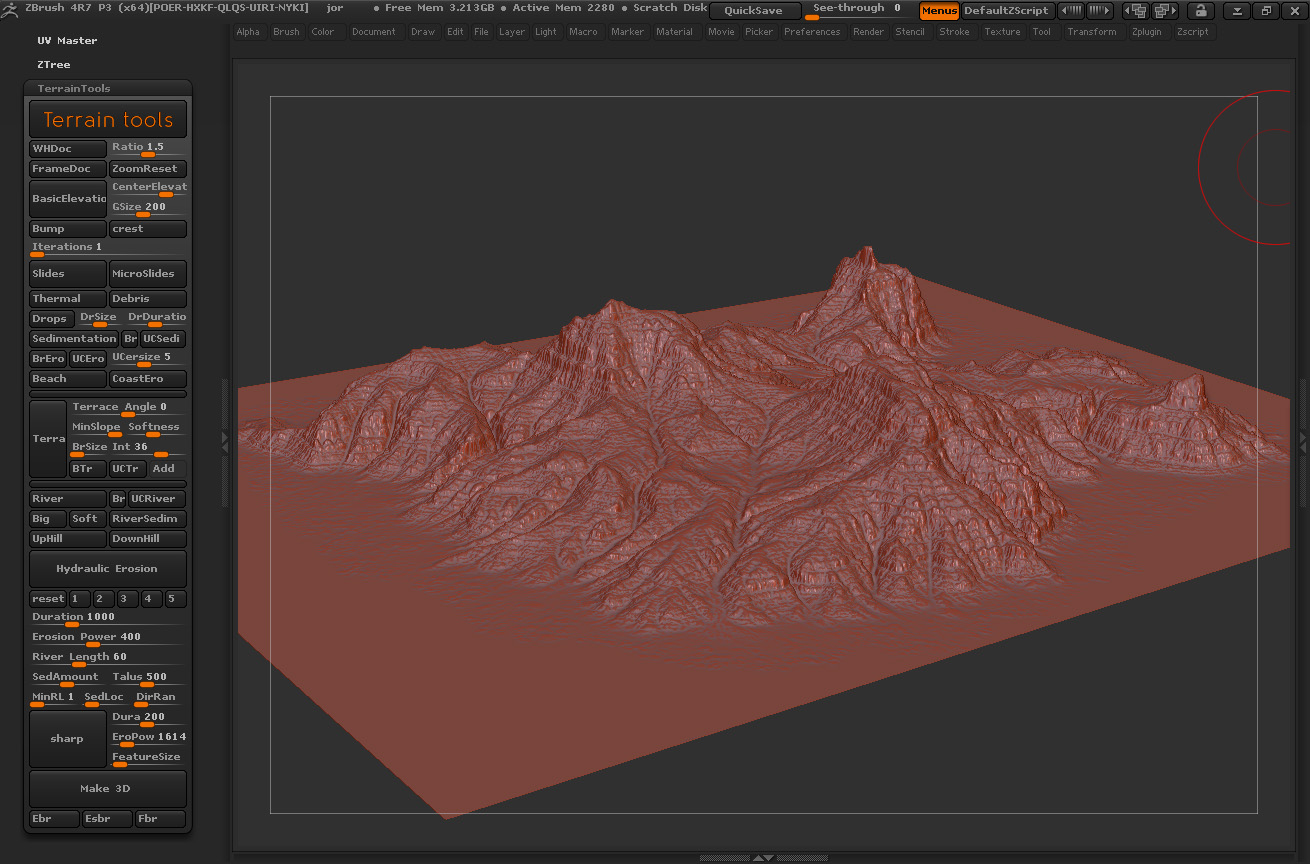Image resolution: width=1310 pixels, height=864 pixels.
Task: Open the Tool menu
Action: [1042, 32]
